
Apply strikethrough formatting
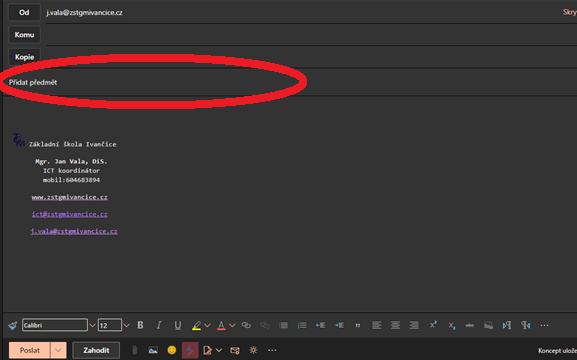(470, 325)
